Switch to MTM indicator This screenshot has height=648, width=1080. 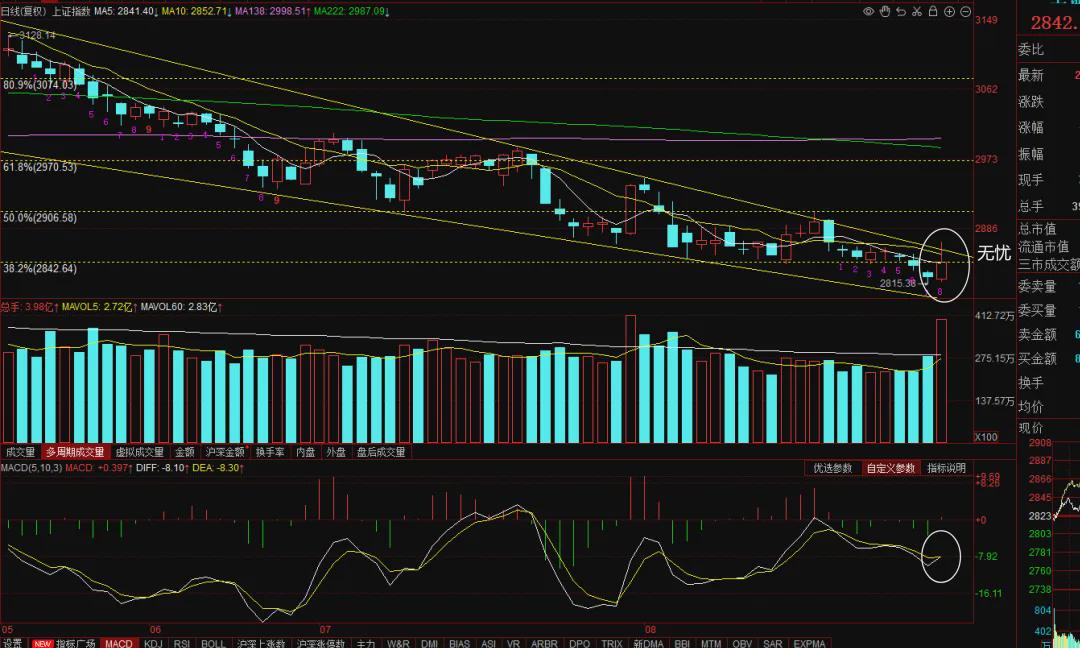pos(711,643)
